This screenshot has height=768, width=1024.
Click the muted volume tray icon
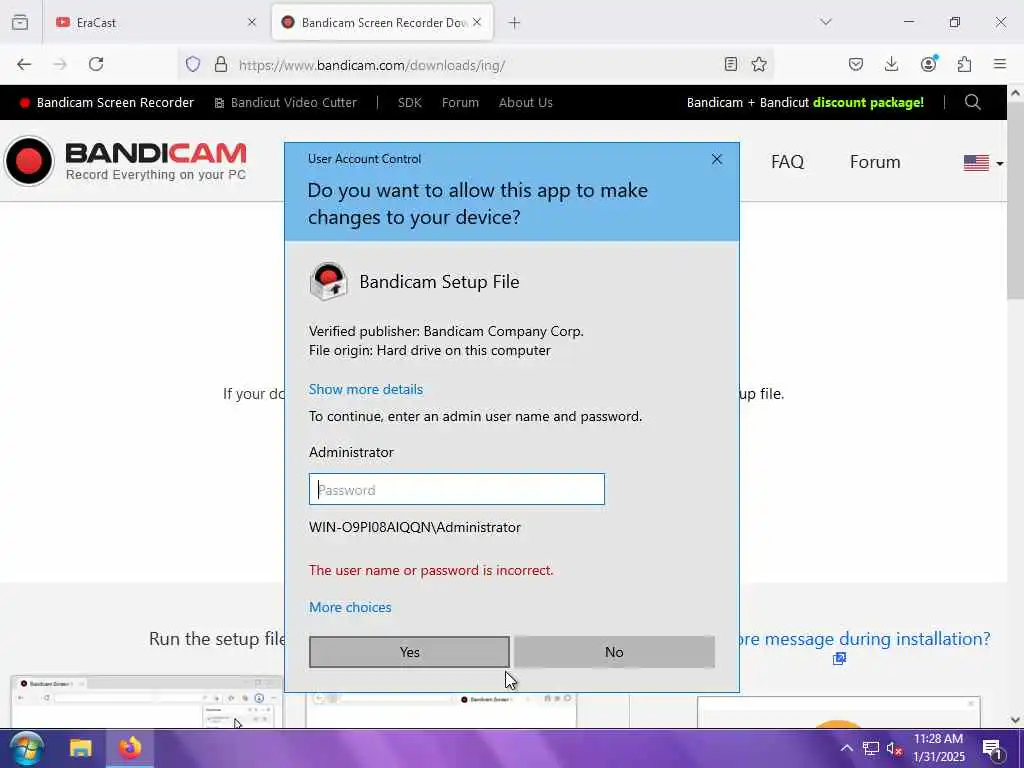pyautogui.click(x=894, y=748)
